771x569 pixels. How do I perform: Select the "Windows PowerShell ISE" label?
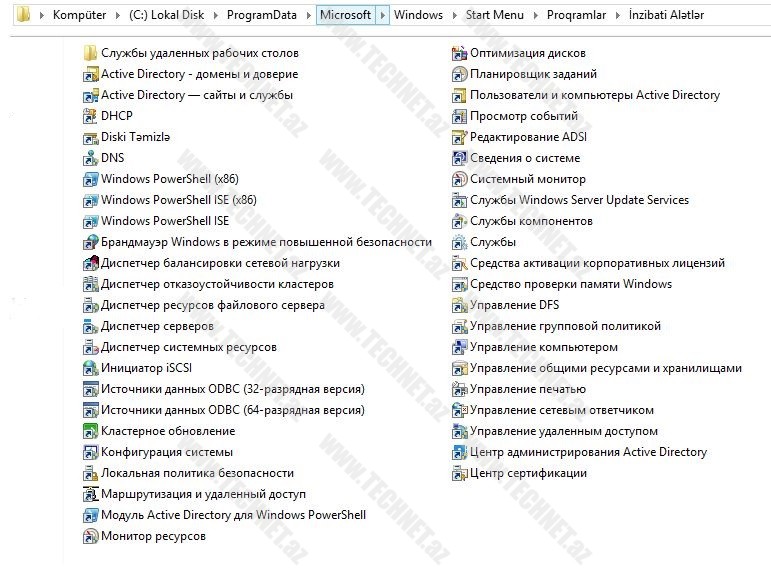[165, 221]
